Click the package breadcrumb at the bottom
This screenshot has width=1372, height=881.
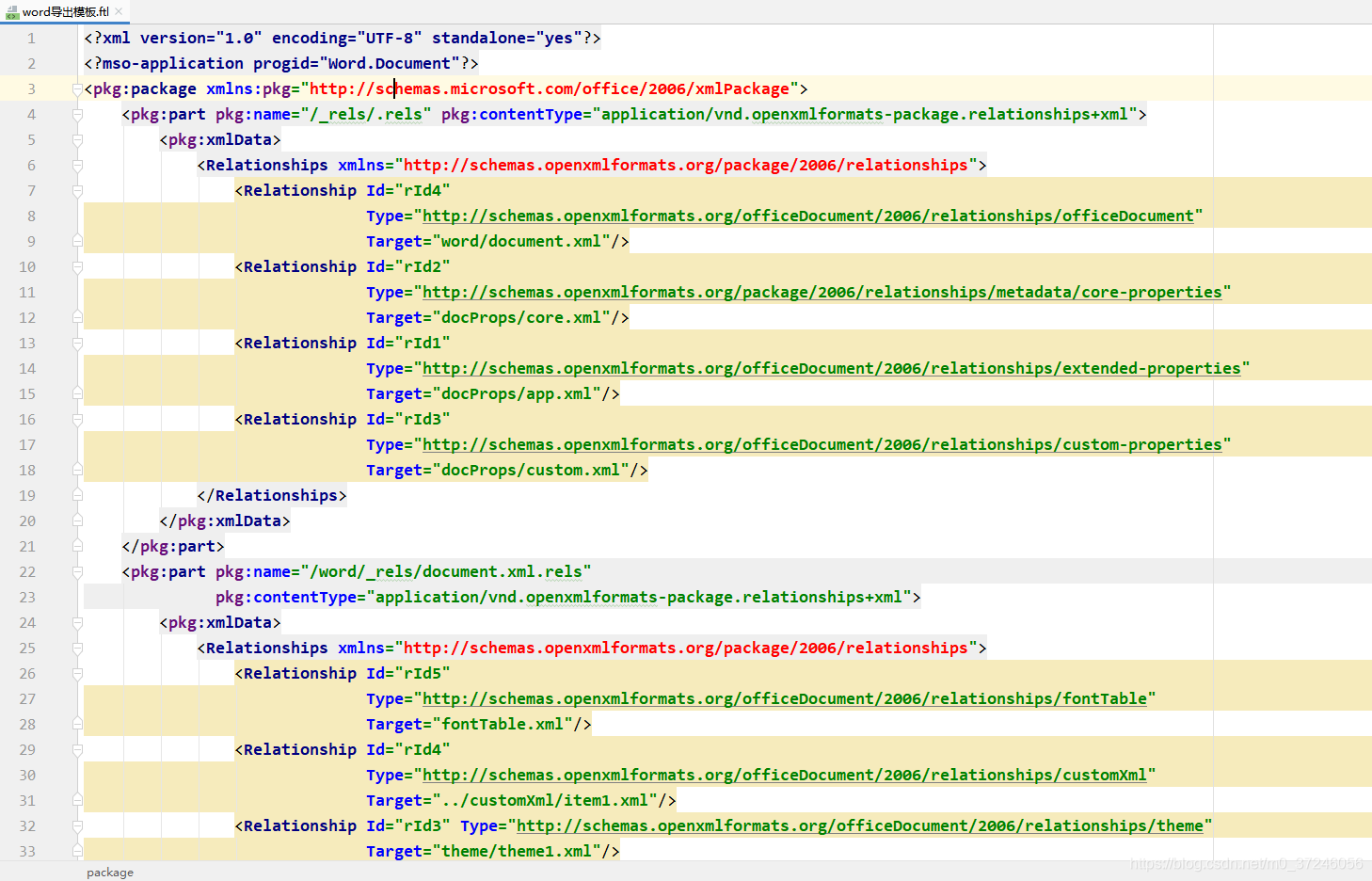pos(110,873)
